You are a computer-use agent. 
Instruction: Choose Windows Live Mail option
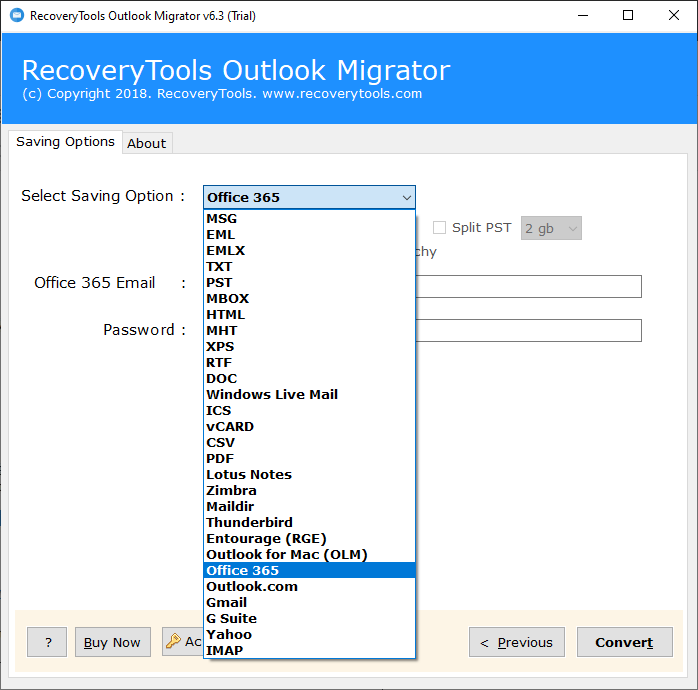(x=309, y=395)
